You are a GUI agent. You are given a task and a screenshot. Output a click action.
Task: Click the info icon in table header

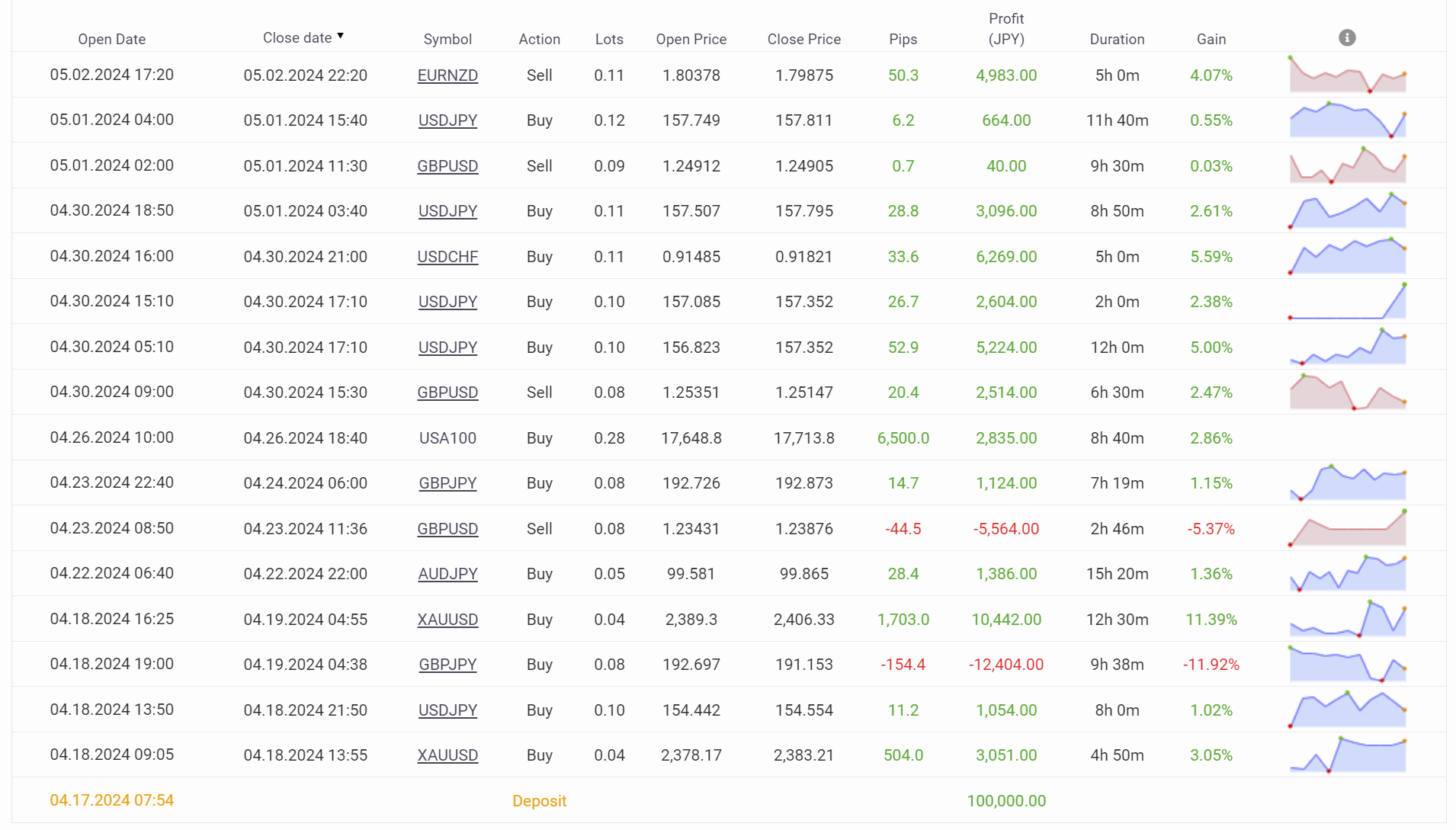pos(1347,37)
